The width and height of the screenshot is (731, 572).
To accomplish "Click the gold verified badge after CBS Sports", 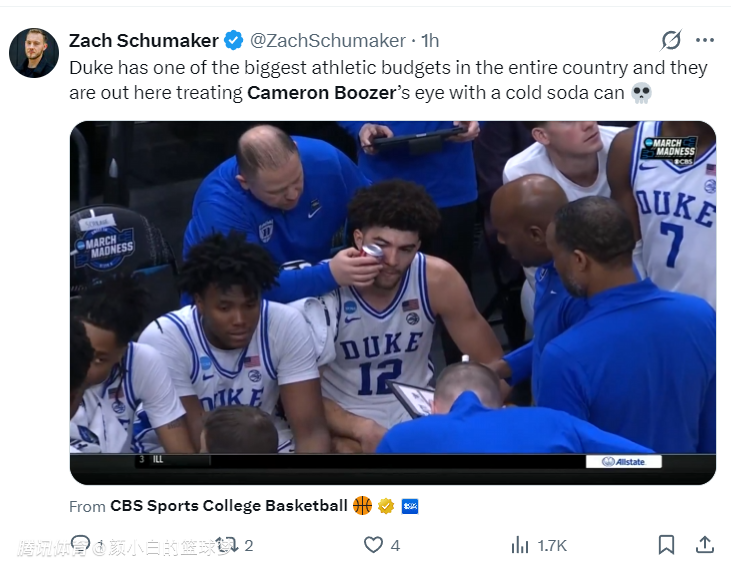I will 386,506.
